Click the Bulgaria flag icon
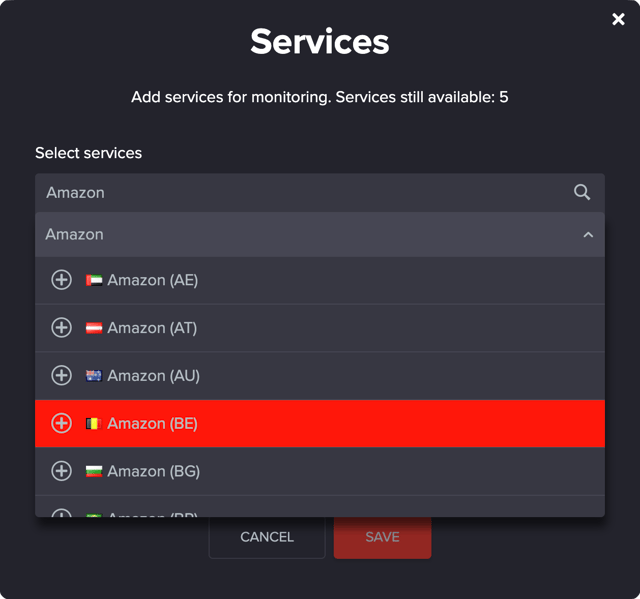 point(94,471)
